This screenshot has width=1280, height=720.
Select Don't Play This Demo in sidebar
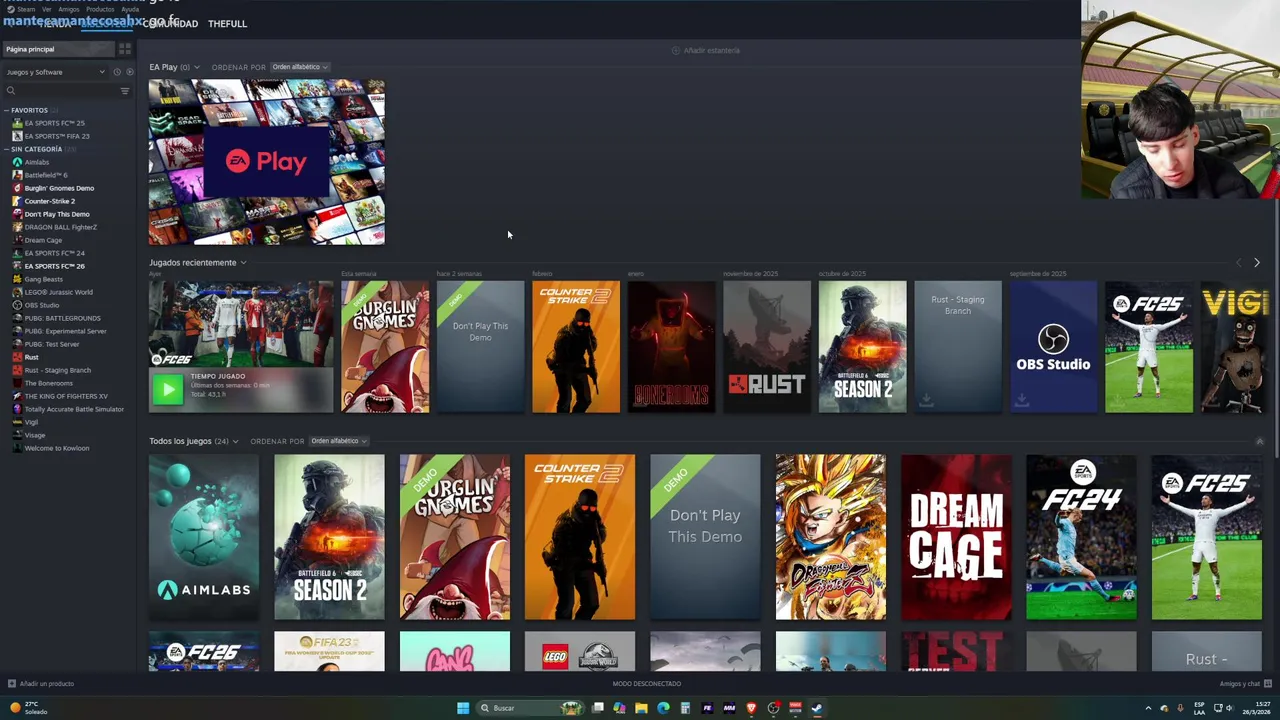(57, 214)
